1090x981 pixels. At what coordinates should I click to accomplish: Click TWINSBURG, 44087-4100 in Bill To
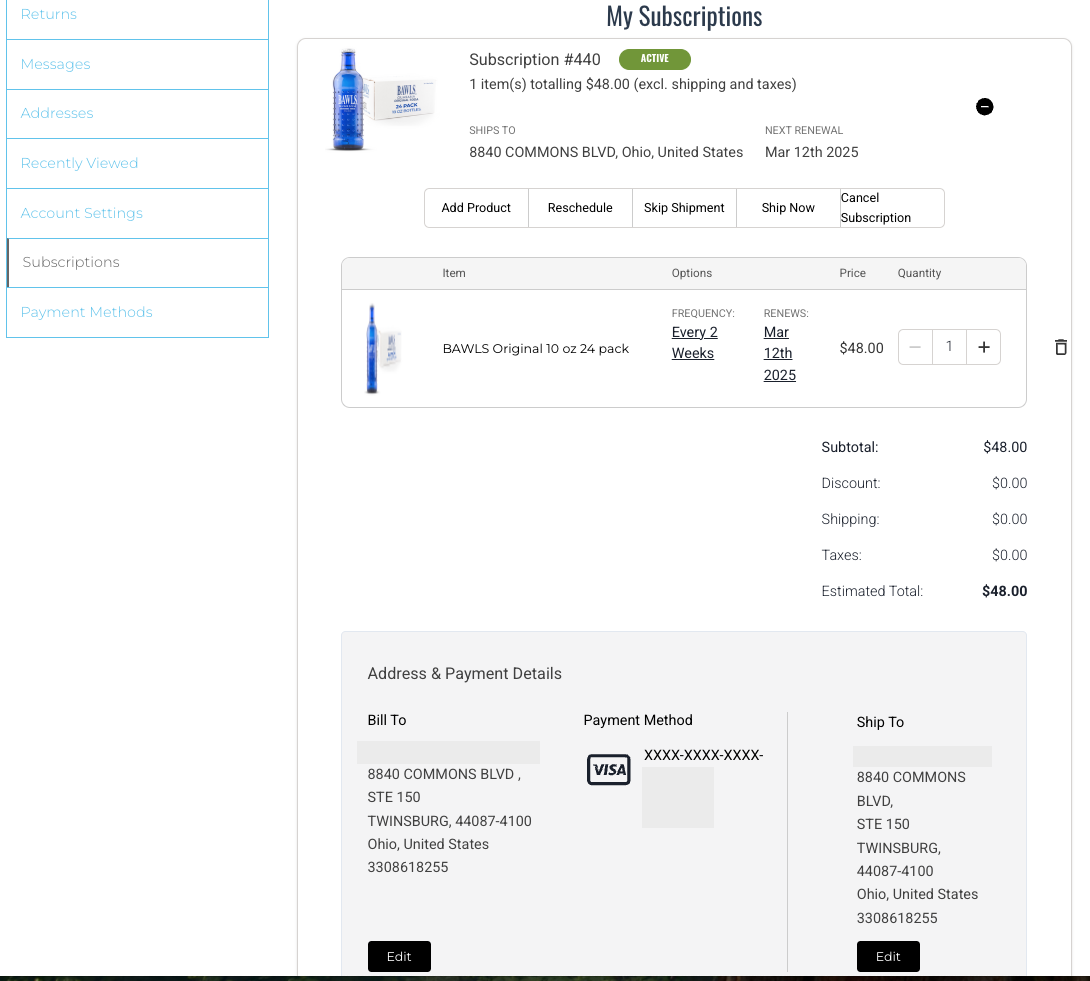coord(450,821)
